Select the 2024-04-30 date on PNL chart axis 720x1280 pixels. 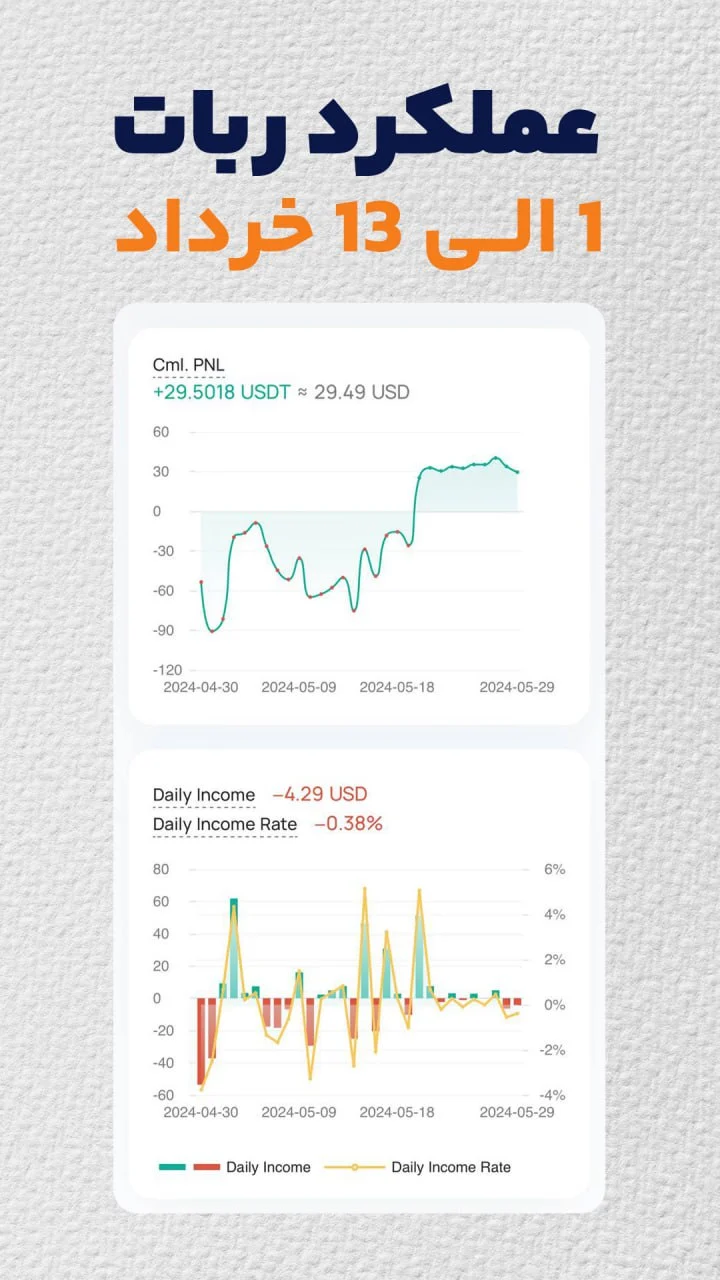point(201,687)
